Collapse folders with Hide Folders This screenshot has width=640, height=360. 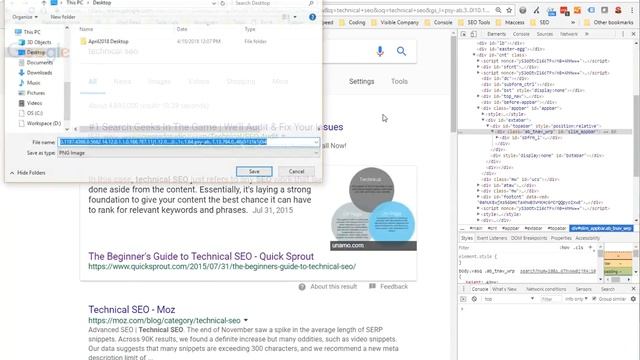tap(27, 173)
